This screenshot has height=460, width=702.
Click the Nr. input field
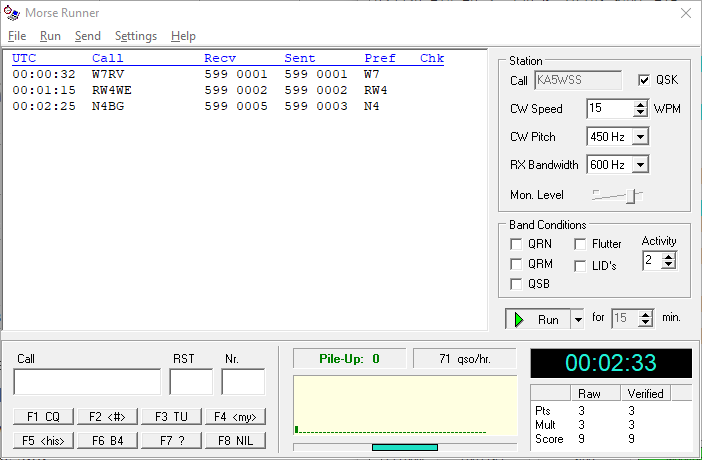243,382
